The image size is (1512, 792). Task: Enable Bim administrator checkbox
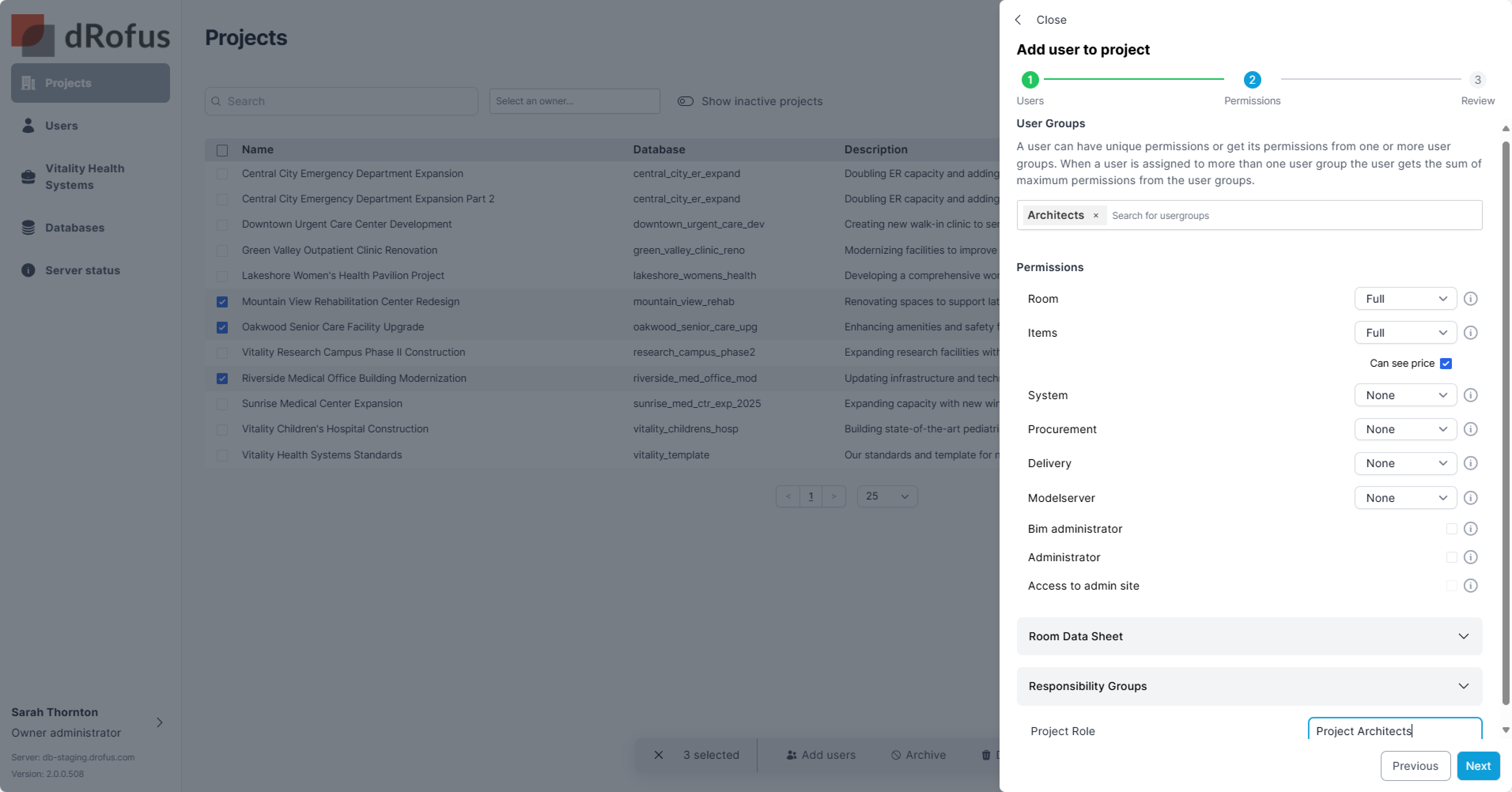[1452, 528]
